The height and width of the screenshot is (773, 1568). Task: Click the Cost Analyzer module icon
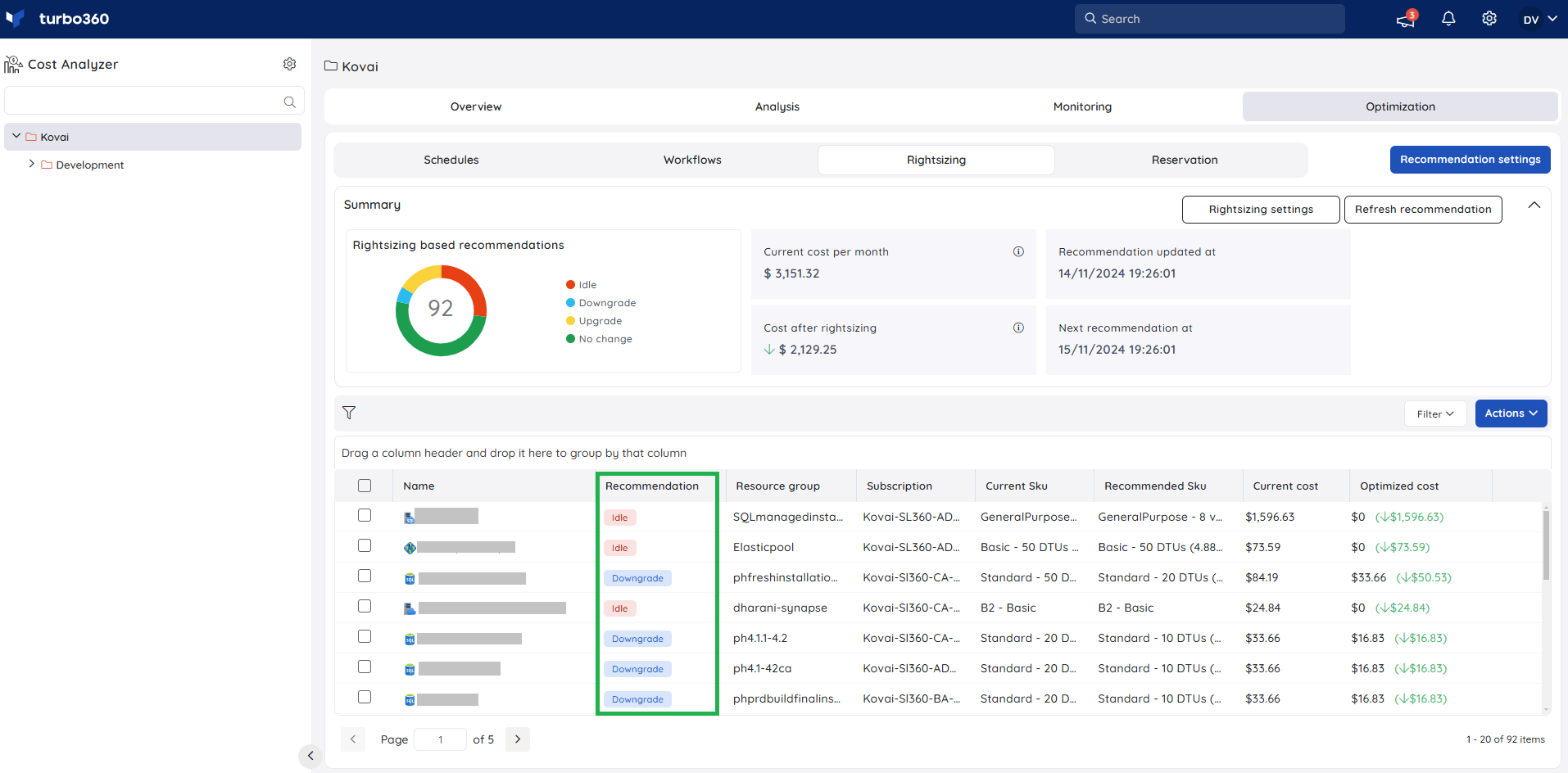[13, 64]
